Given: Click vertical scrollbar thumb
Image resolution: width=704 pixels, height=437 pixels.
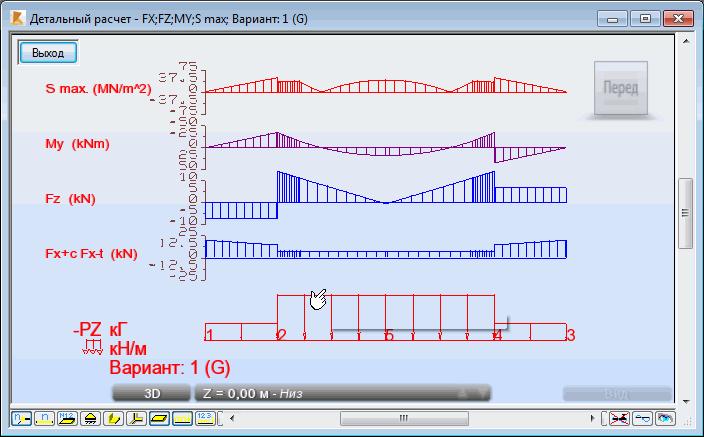Looking at the screenshot, I should 686,213.
